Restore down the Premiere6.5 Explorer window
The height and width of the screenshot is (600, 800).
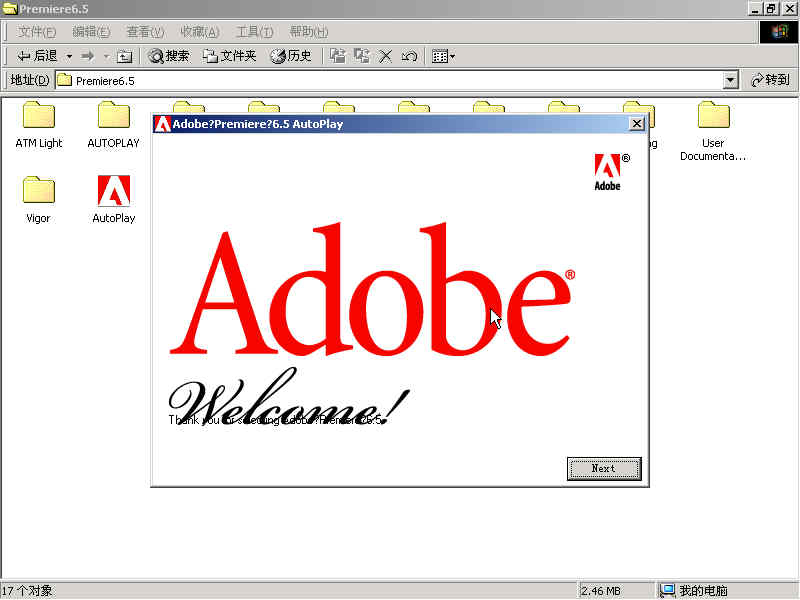coord(771,9)
